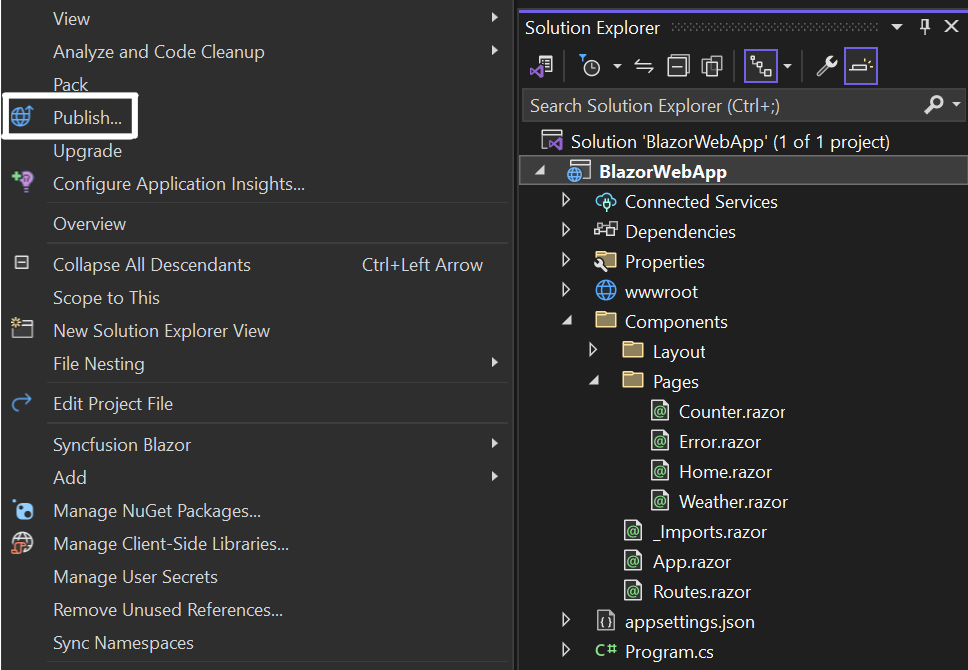Click the search magnifier in Solution Explorer
968x670 pixels.
(x=934, y=105)
